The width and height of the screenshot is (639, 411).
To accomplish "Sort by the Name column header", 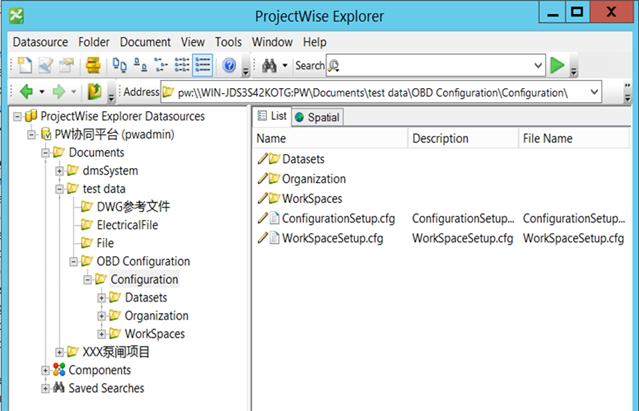I will pos(330,138).
